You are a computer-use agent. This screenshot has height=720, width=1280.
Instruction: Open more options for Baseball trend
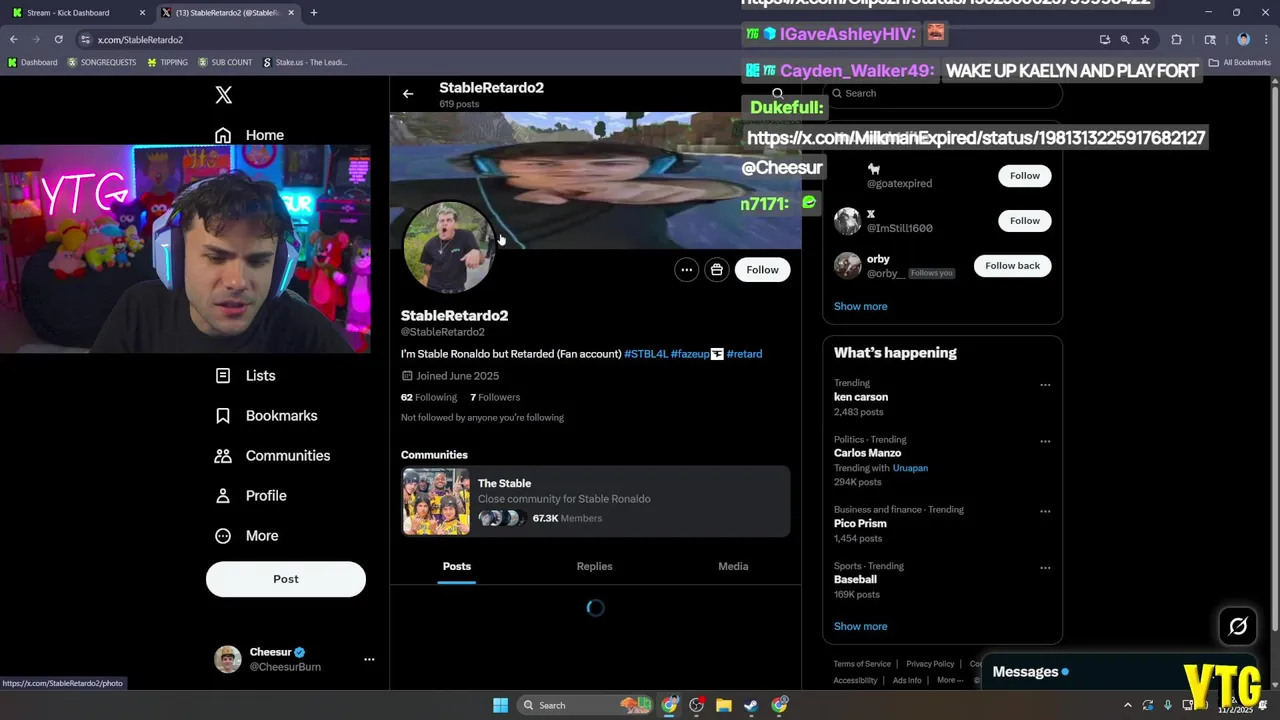[x=1045, y=568]
